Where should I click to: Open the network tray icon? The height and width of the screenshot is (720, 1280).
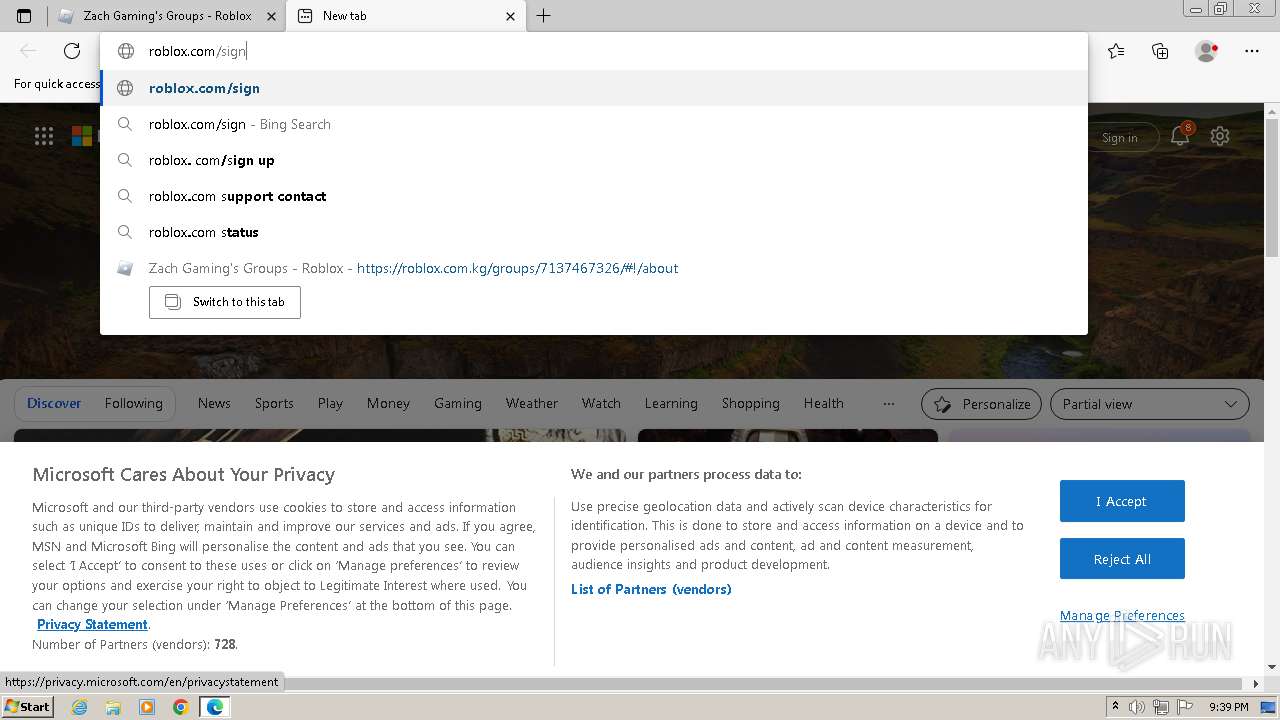[x=1160, y=707]
